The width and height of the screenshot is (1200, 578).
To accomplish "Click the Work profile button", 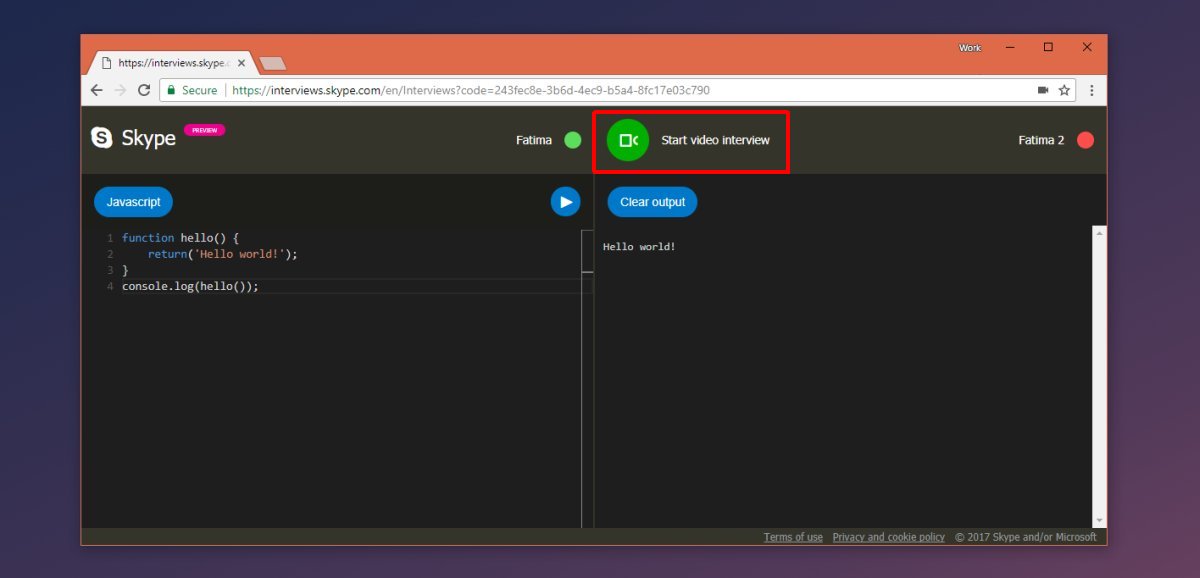I will point(970,48).
